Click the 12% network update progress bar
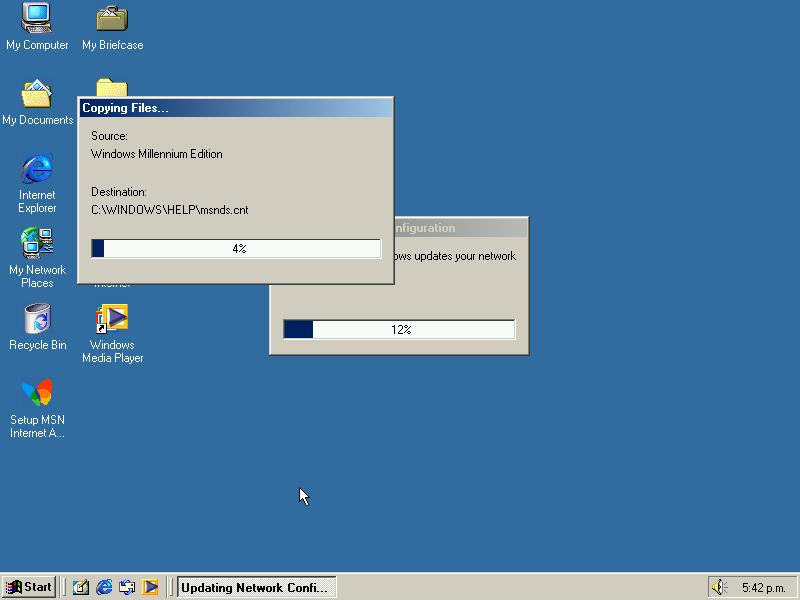Screen dimensions: 800x600 399,330
